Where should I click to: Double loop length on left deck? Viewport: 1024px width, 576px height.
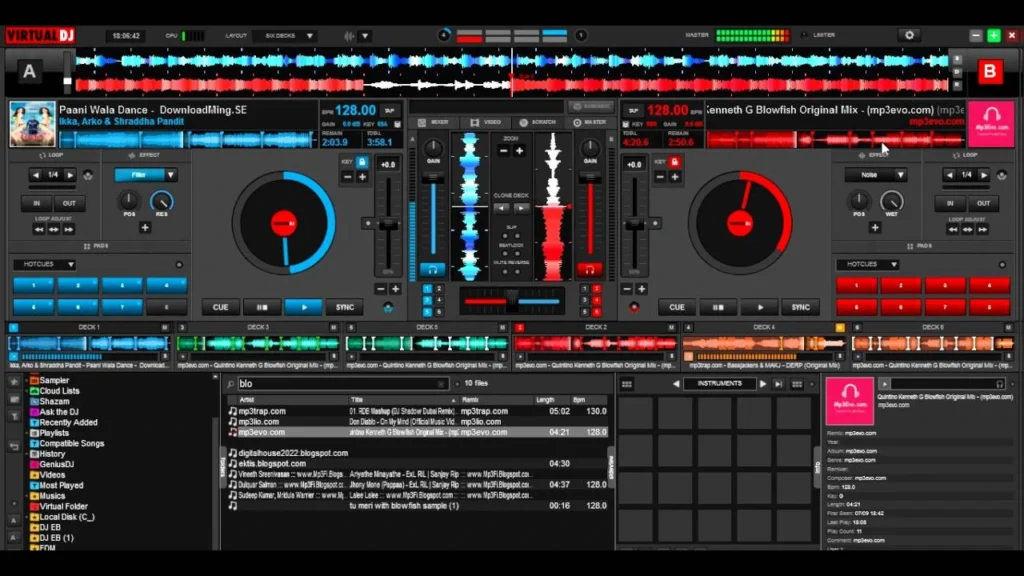(70, 175)
